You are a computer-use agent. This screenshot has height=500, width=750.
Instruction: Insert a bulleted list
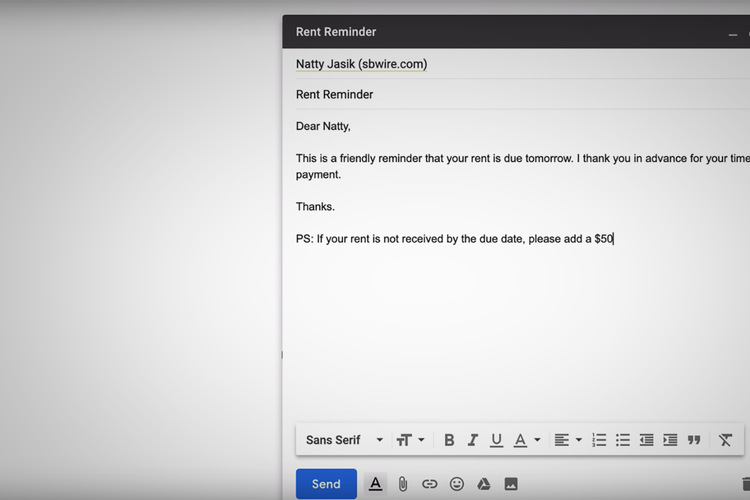coord(623,440)
